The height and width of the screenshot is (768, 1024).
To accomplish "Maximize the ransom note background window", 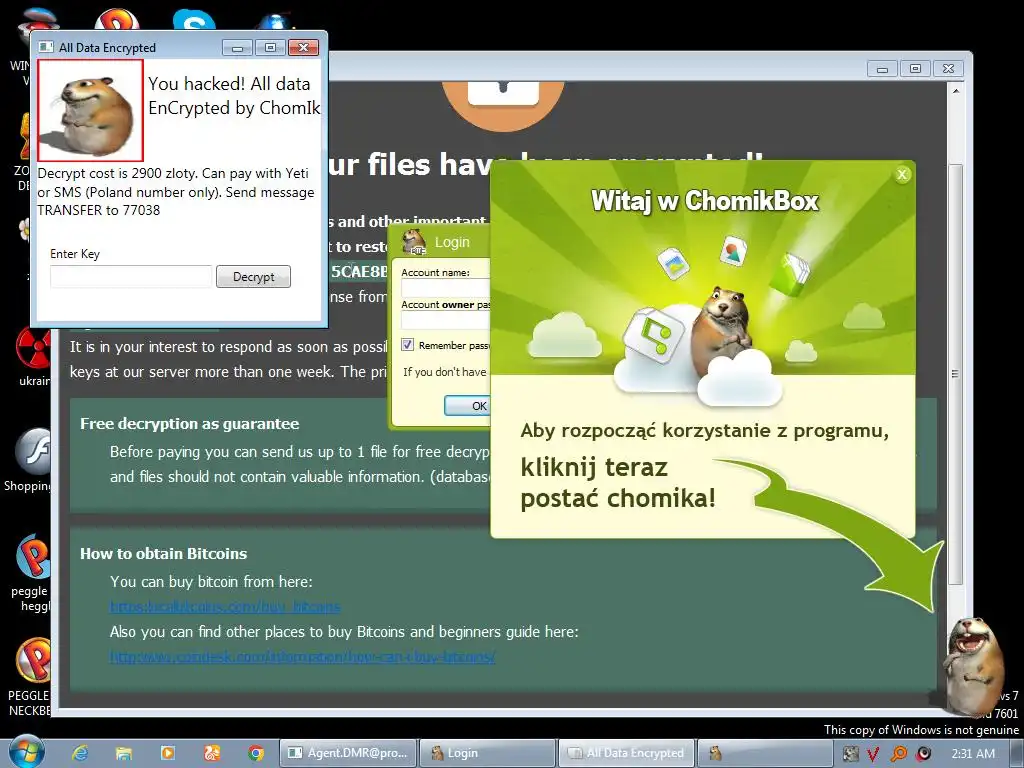I will tap(915, 69).
